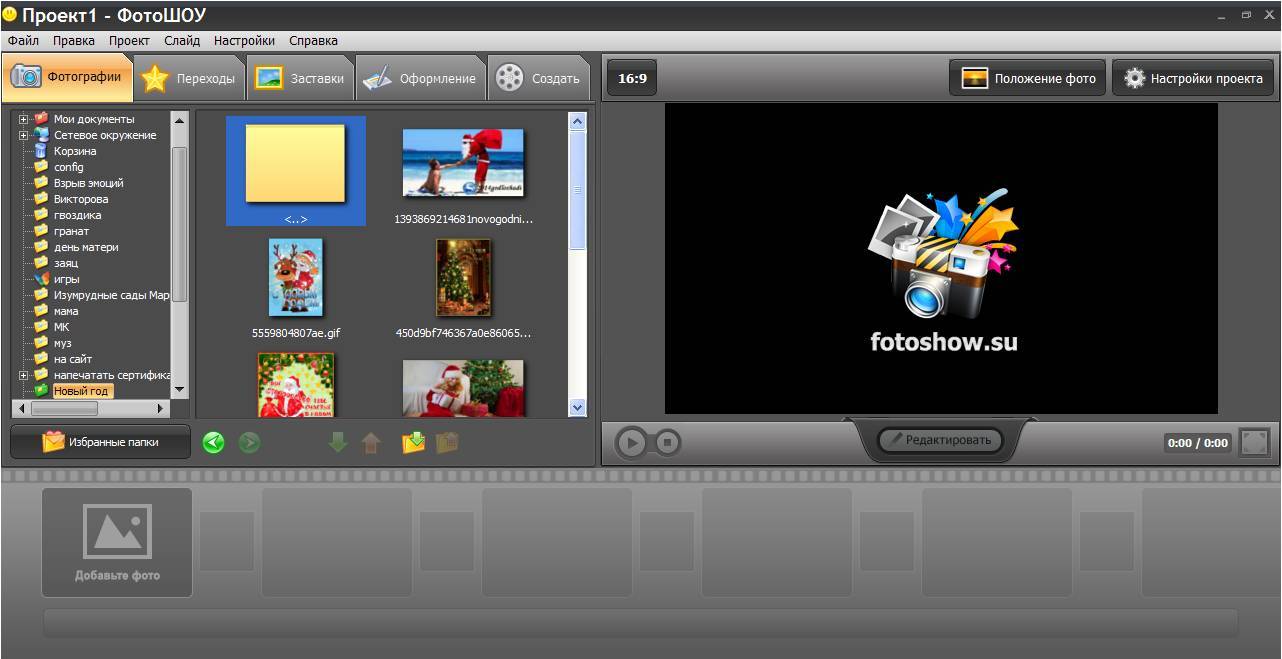Select the заяц folder
This screenshot has height=659, width=1282.
click(x=66, y=263)
